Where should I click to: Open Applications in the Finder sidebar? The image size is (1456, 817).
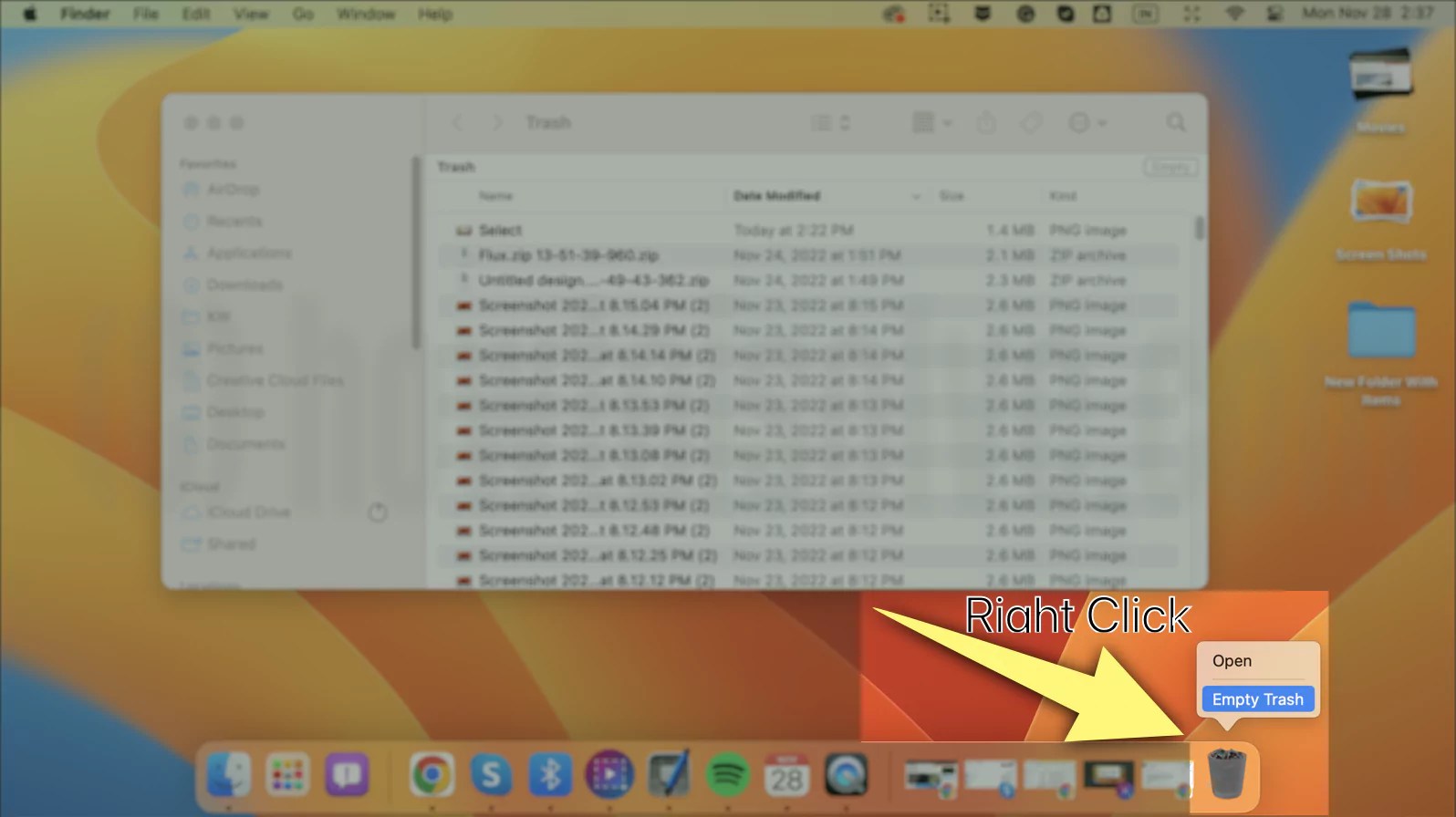pyautogui.click(x=237, y=253)
